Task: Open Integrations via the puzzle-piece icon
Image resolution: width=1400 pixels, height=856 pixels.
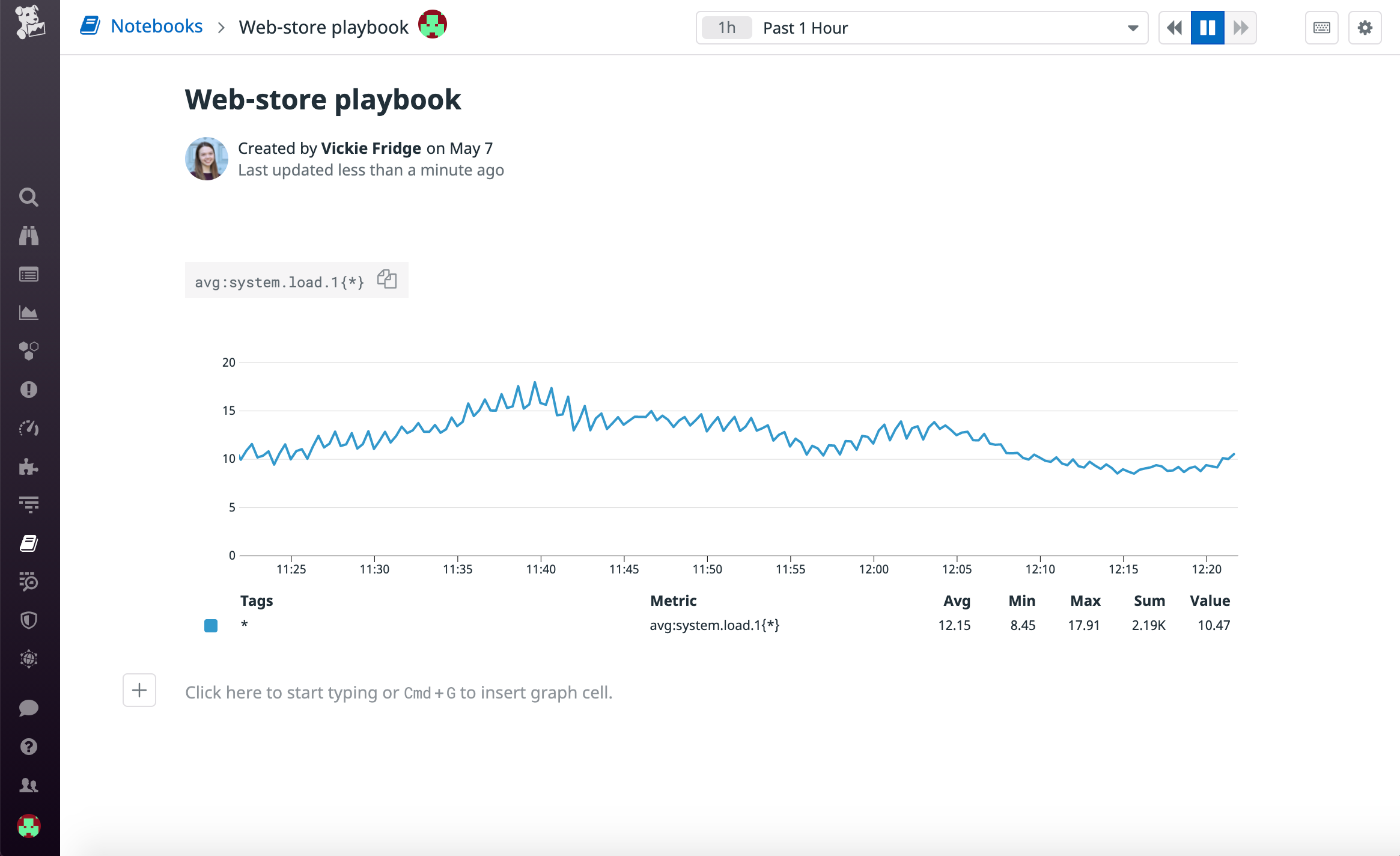Action: [x=29, y=467]
